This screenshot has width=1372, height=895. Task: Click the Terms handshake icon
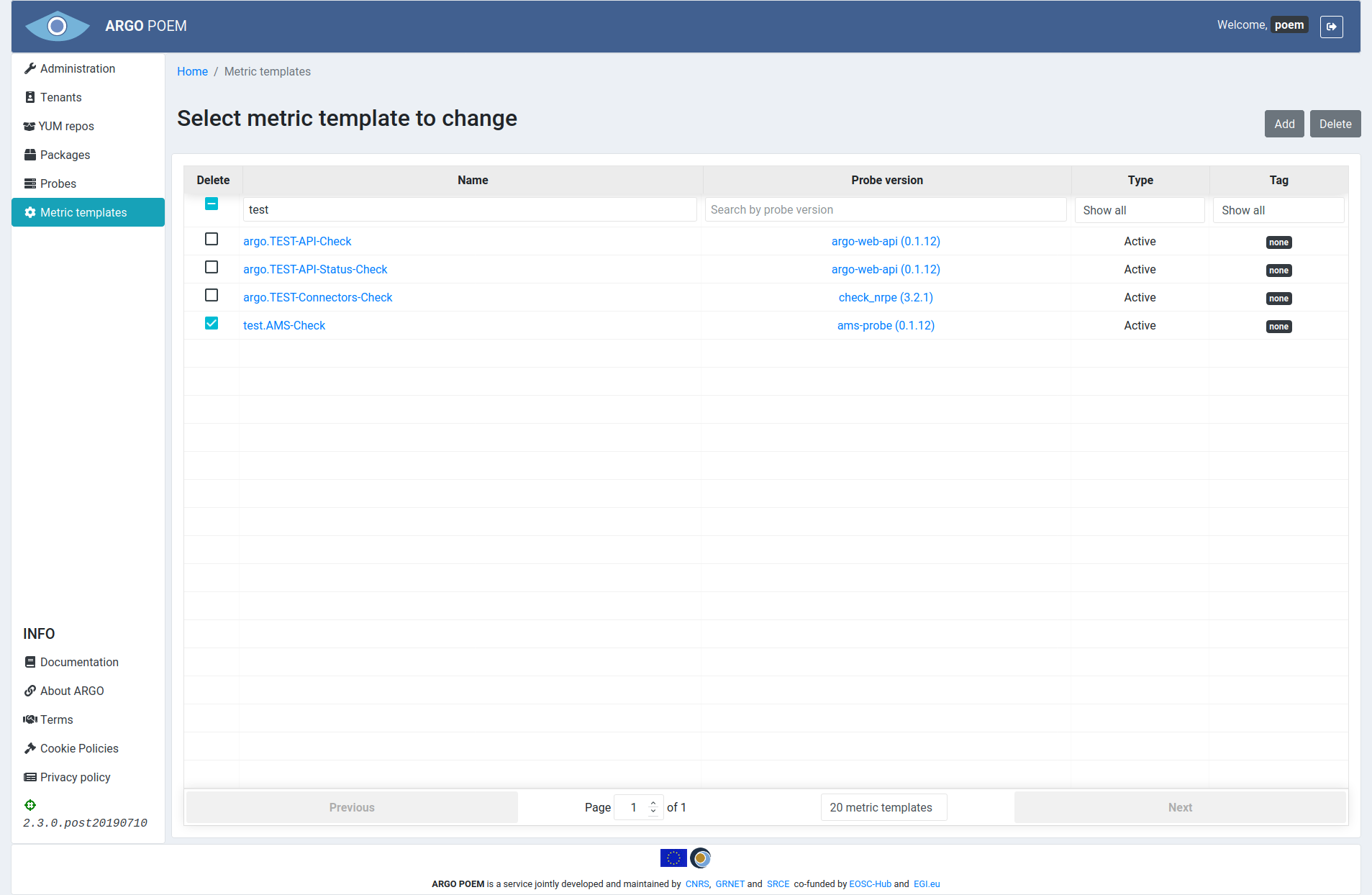click(29, 719)
